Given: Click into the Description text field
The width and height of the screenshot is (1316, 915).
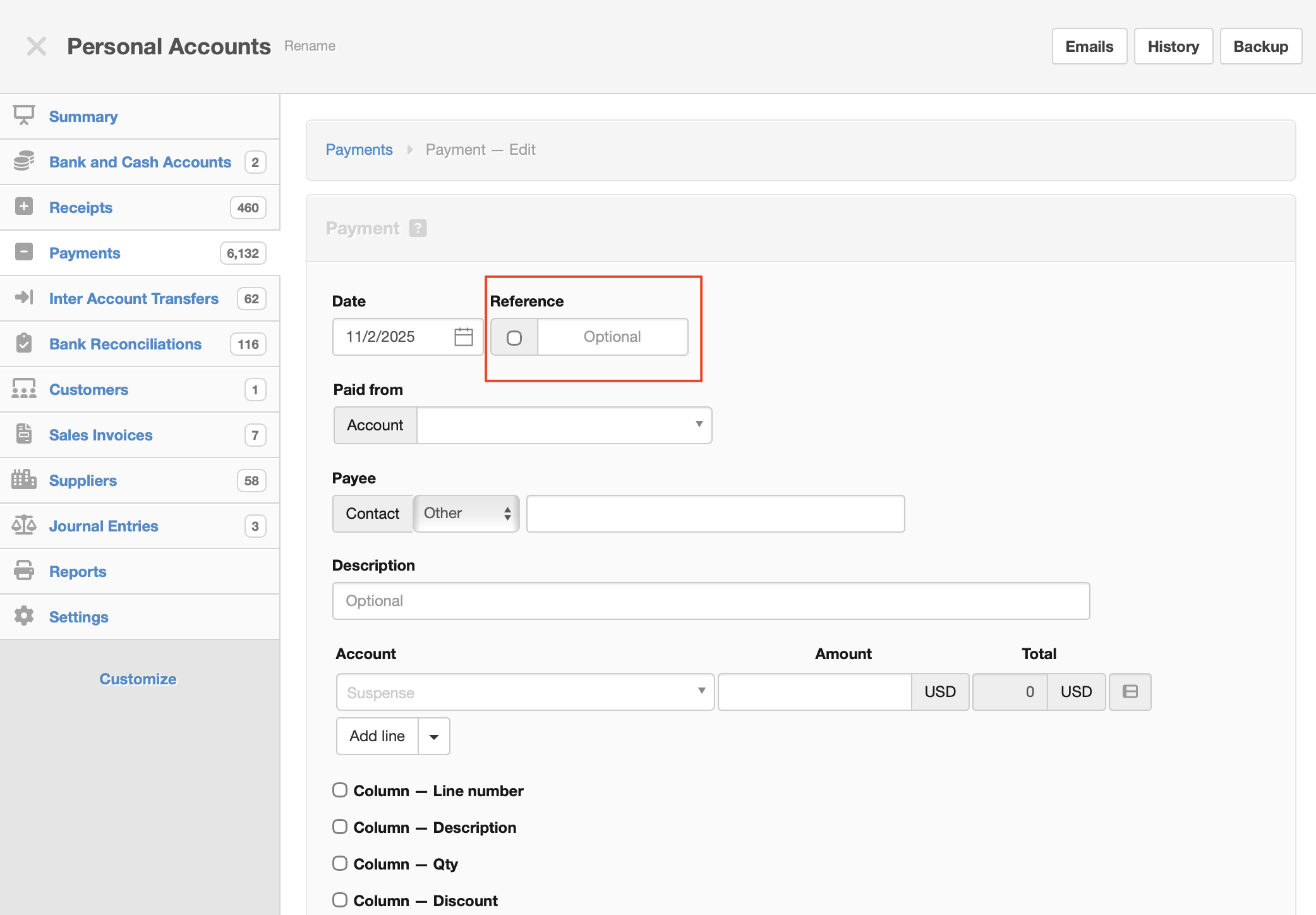Looking at the screenshot, I should tap(711, 601).
